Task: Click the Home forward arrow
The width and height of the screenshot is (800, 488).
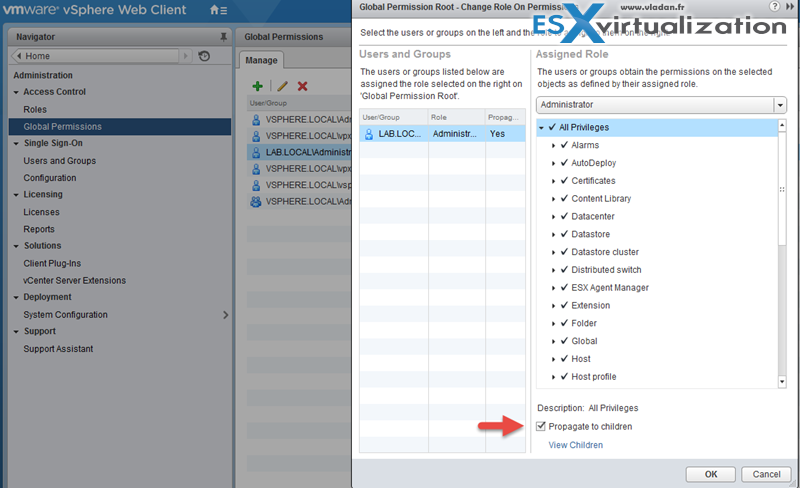Action: 186,56
